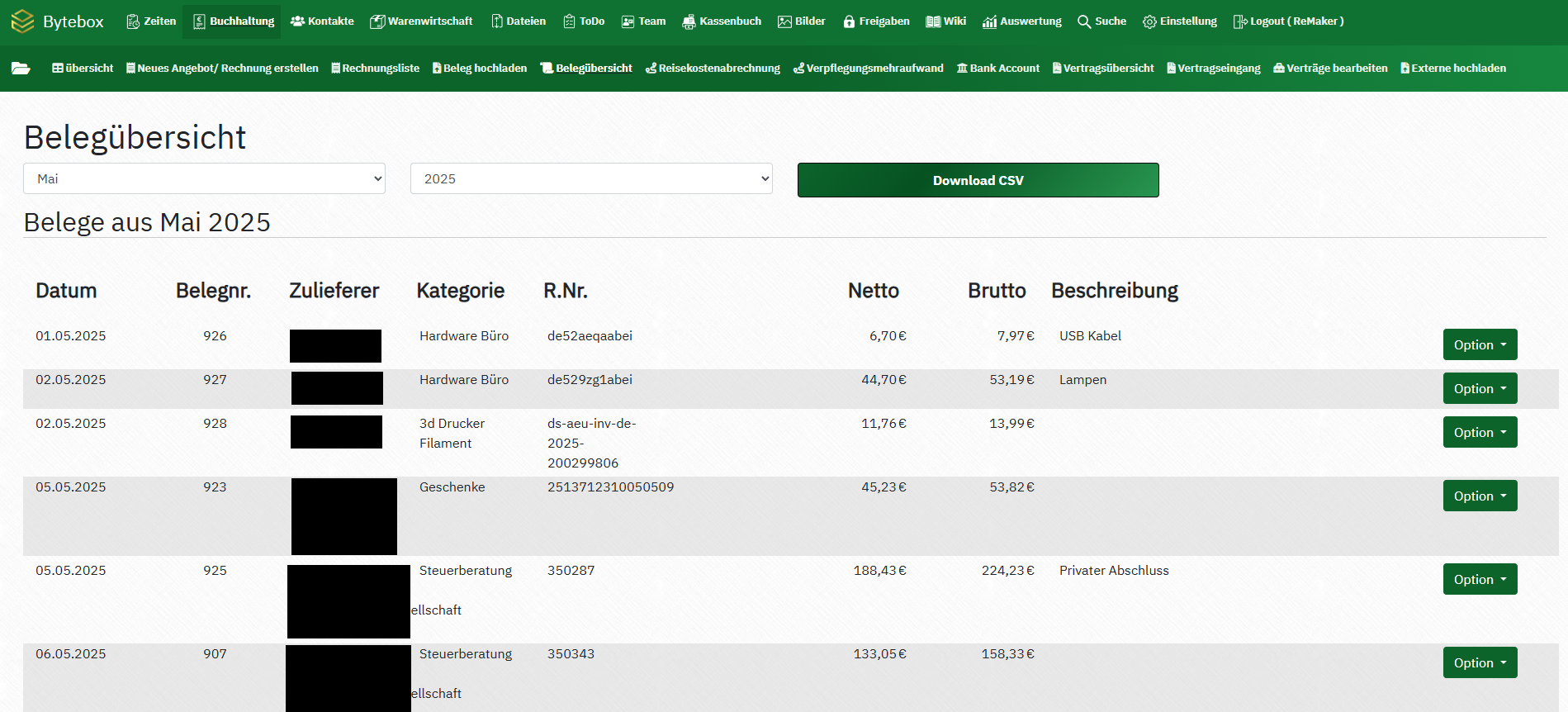Click the Beleg hochladen upload icon
The height and width of the screenshot is (712, 1568).
[437, 68]
